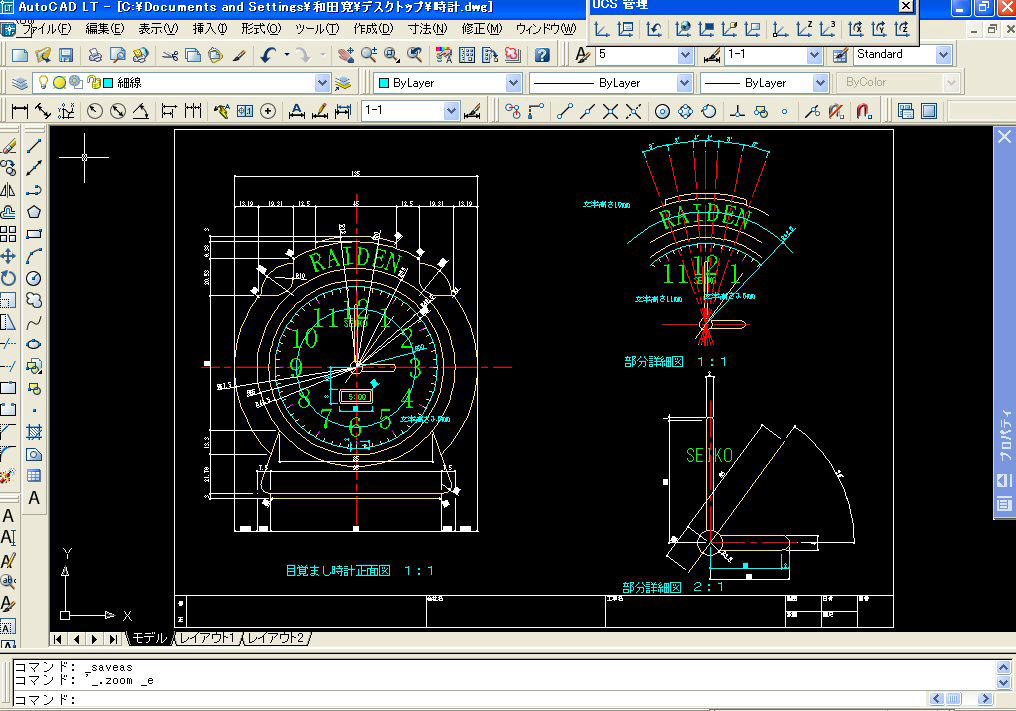
Task: Click the Plot (printer) icon
Action: click(95, 55)
